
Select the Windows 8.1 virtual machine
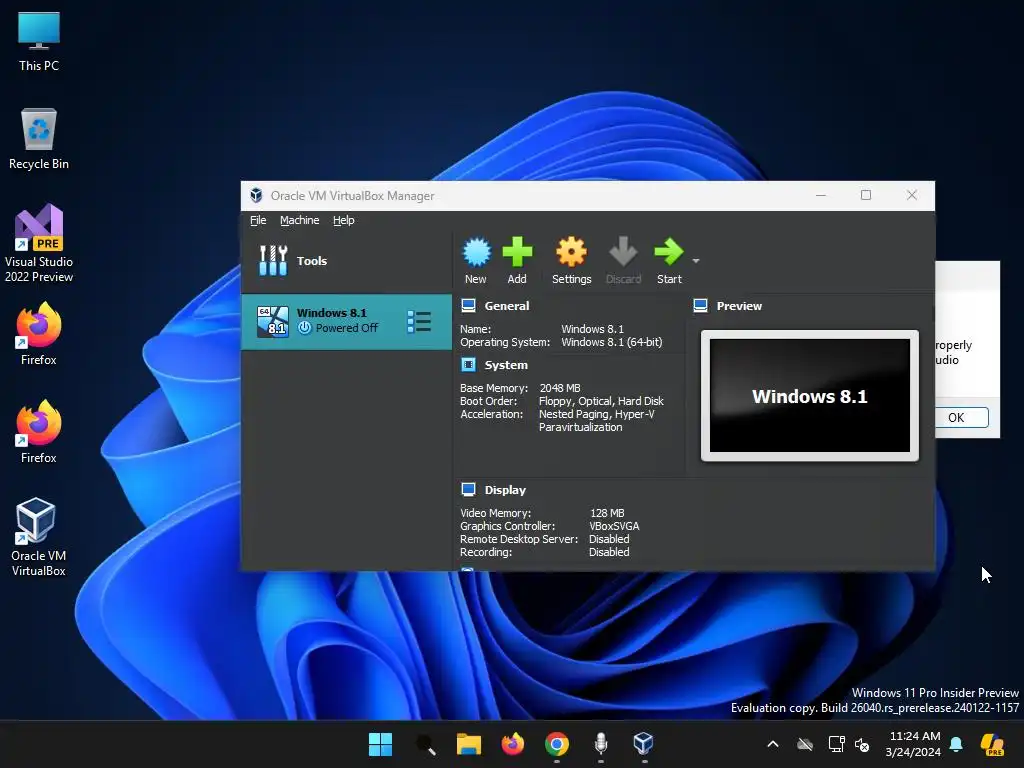pos(347,321)
